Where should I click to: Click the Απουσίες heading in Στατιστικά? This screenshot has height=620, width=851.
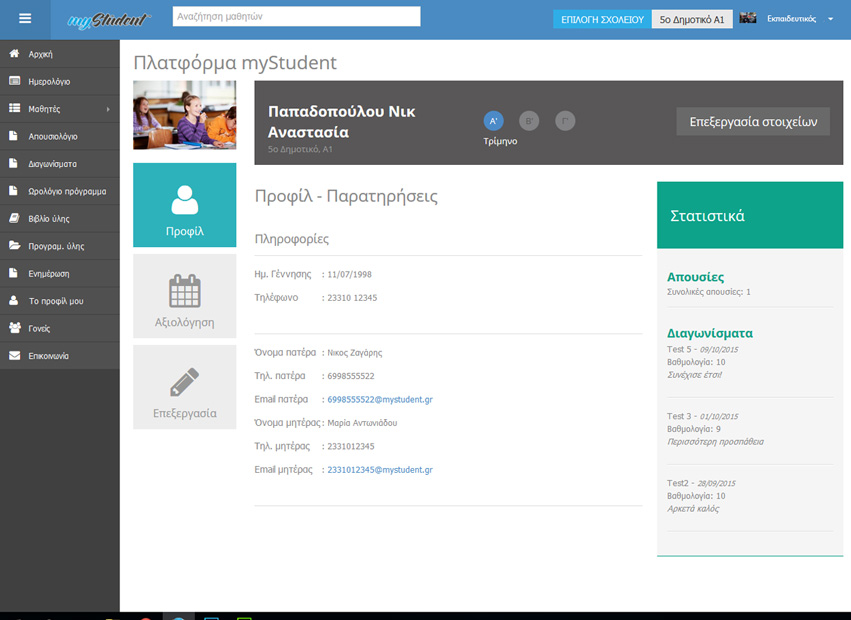(695, 277)
